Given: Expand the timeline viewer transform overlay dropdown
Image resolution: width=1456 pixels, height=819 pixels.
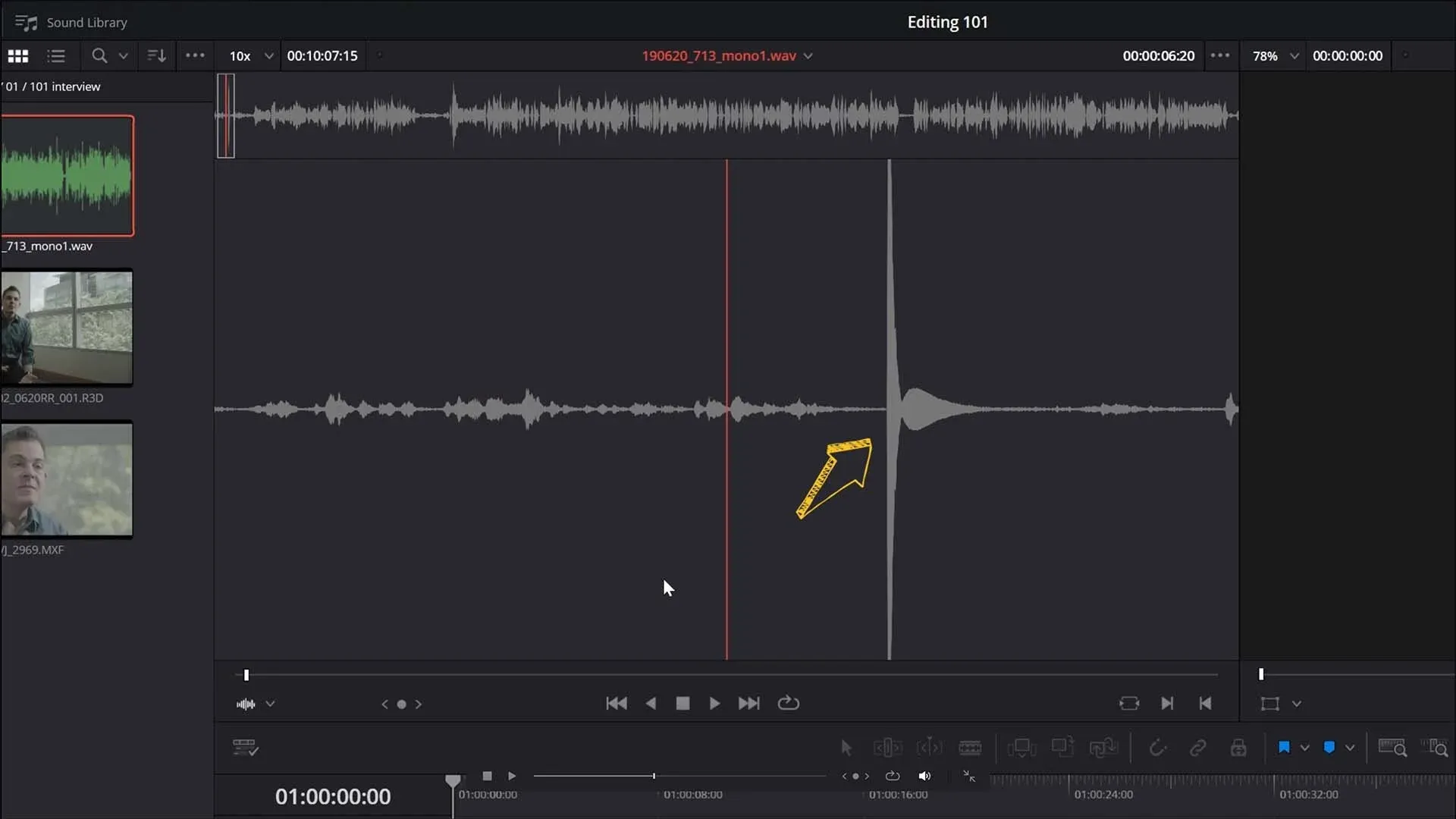Looking at the screenshot, I should pyautogui.click(x=1297, y=704).
